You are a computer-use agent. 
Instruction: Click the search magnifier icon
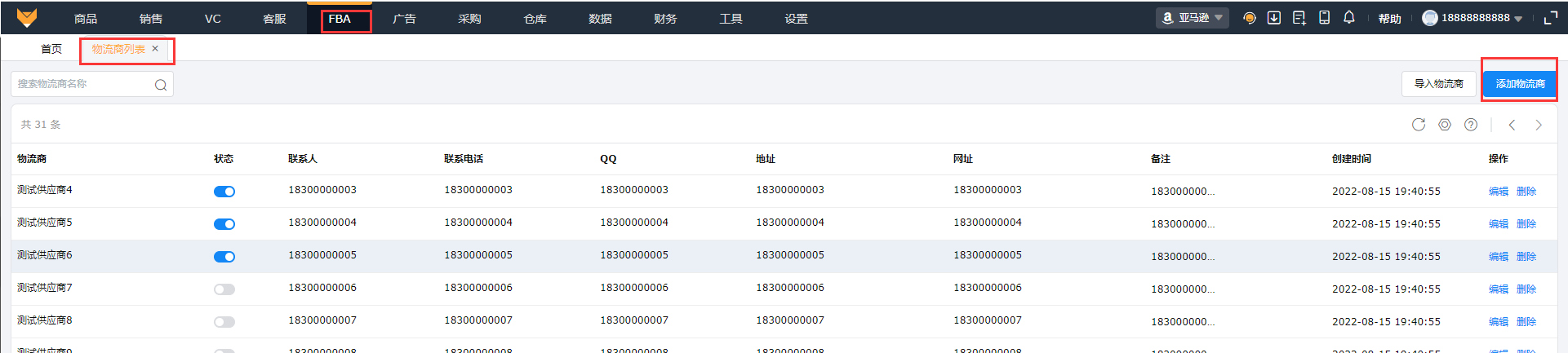pos(161,85)
